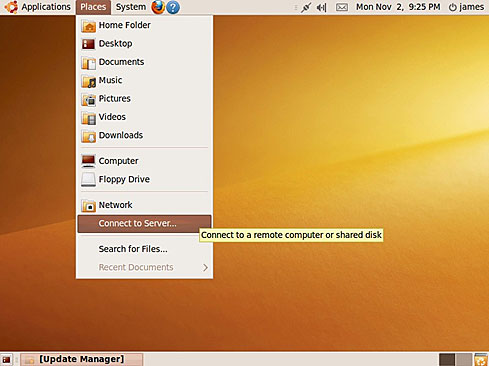Open the james user session menu
The image size is (489, 366).
[x=466, y=7]
